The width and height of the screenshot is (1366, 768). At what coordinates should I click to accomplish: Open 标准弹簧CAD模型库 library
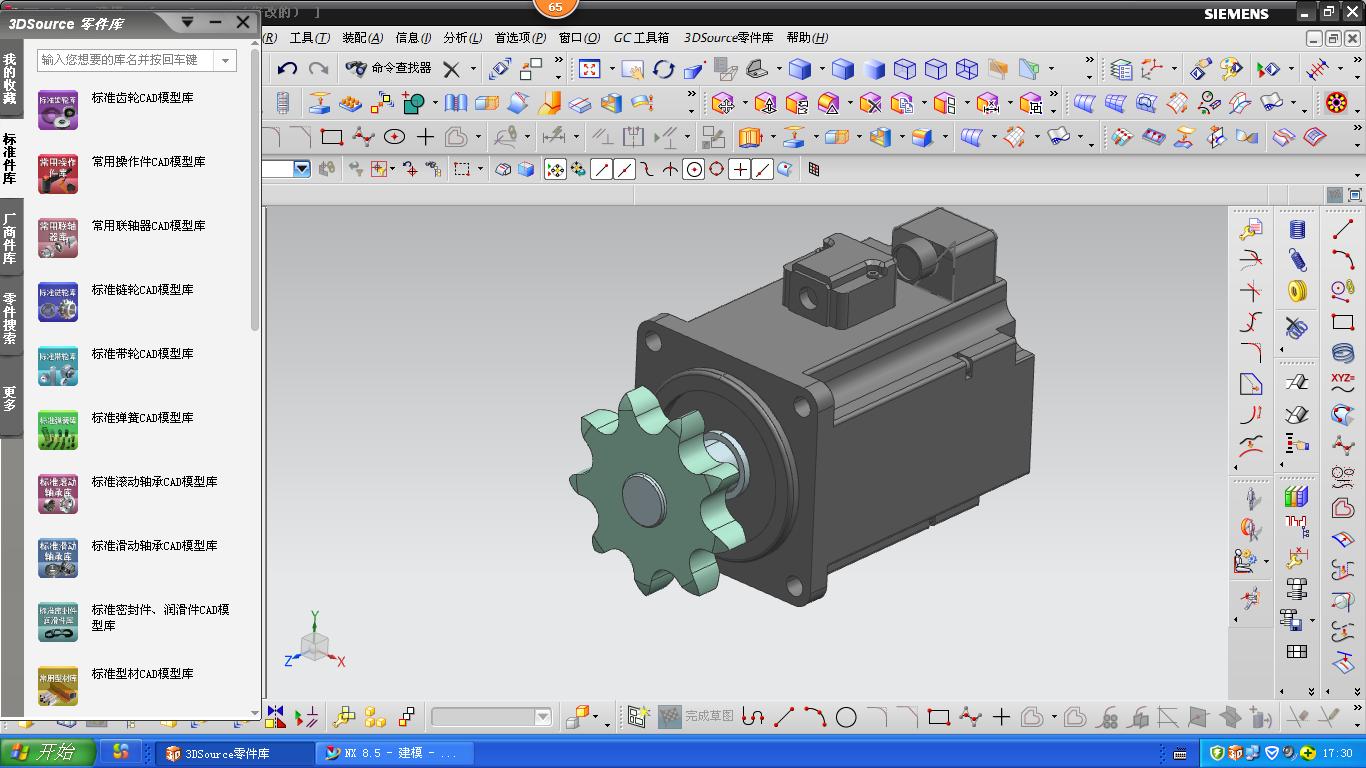[x=143, y=418]
